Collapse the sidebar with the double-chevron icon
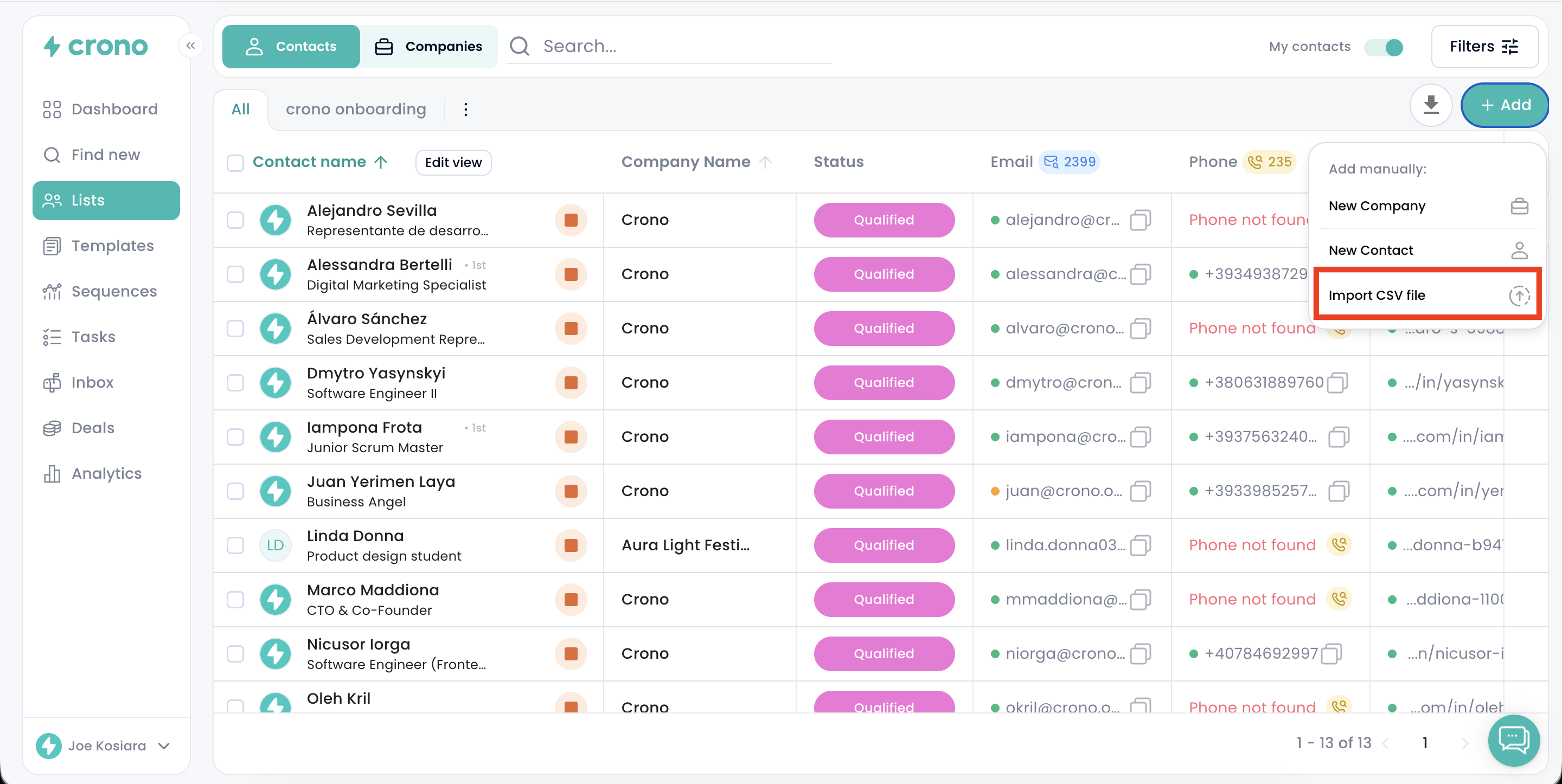Screen dimensions: 1562x784 pos(190,46)
